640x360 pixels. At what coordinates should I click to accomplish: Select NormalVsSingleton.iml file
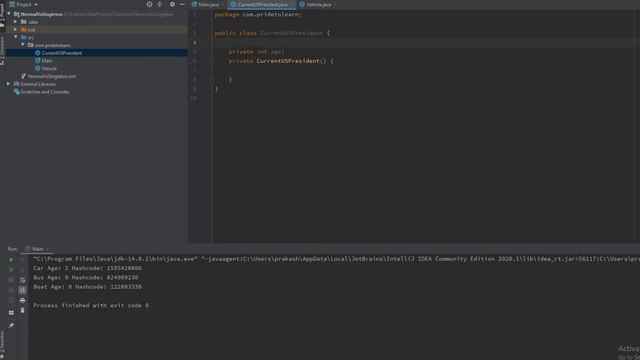(51, 76)
